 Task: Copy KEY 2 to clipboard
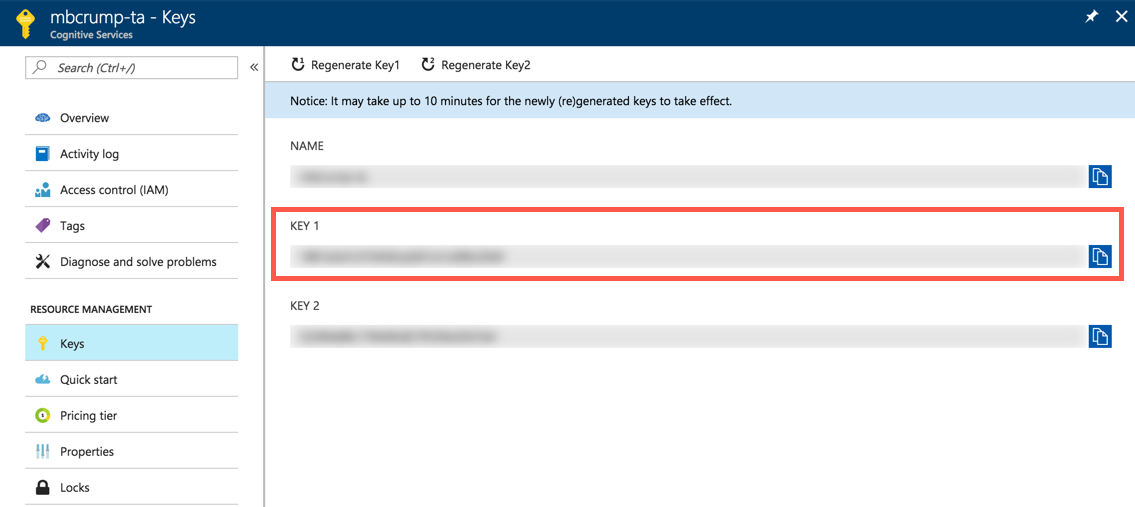(x=1100, y=336)
